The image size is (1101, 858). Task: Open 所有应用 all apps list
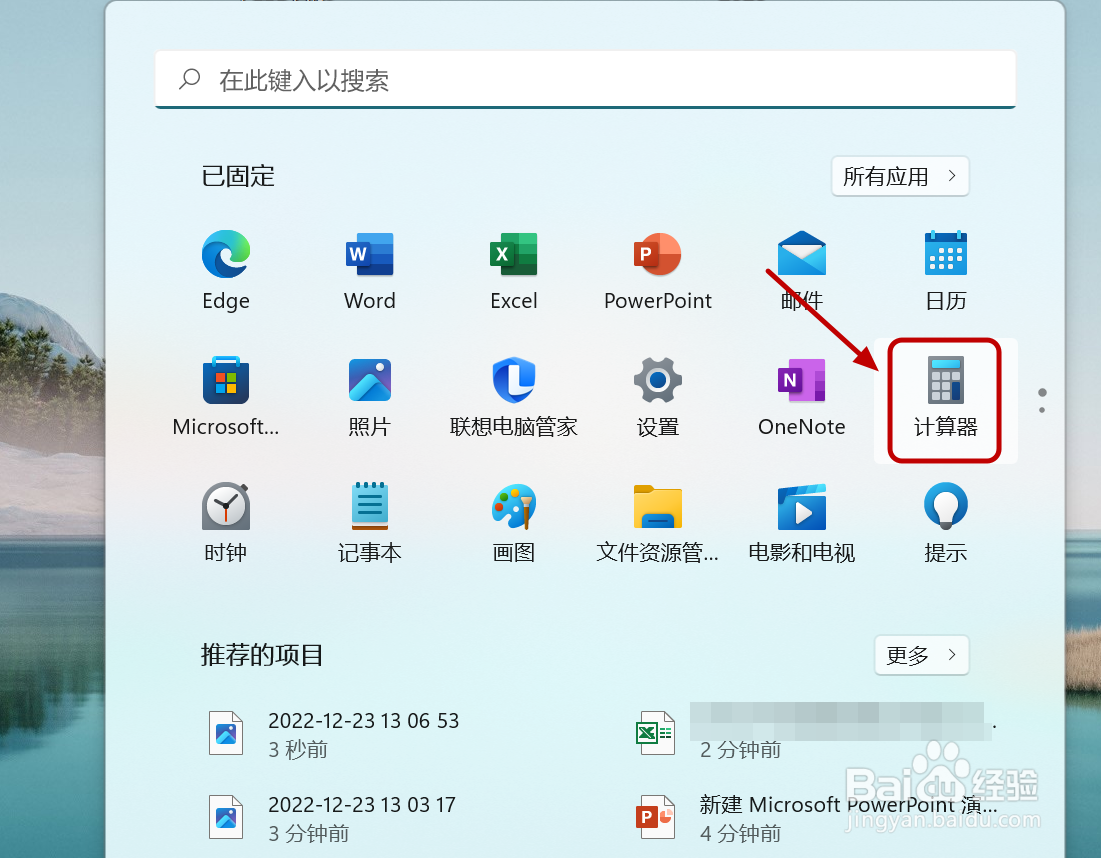[900, 176]
